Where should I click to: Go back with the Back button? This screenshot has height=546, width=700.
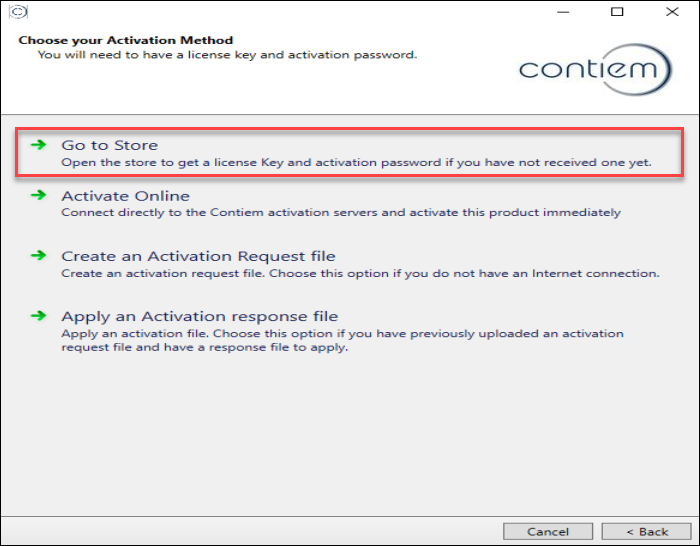(647, 531)
